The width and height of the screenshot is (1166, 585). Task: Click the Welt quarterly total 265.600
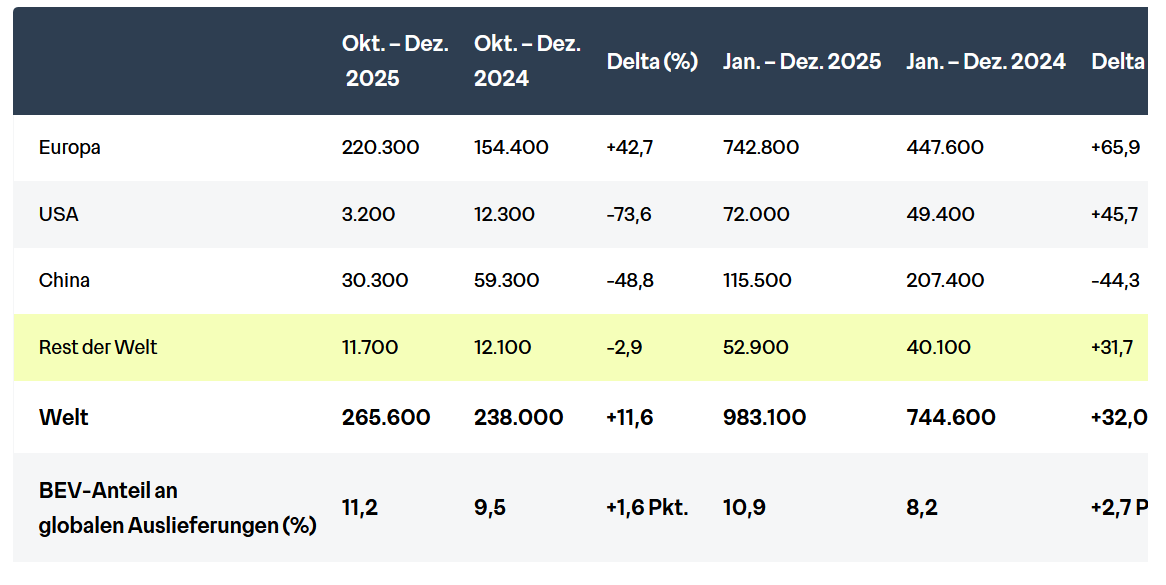point(386,417)
